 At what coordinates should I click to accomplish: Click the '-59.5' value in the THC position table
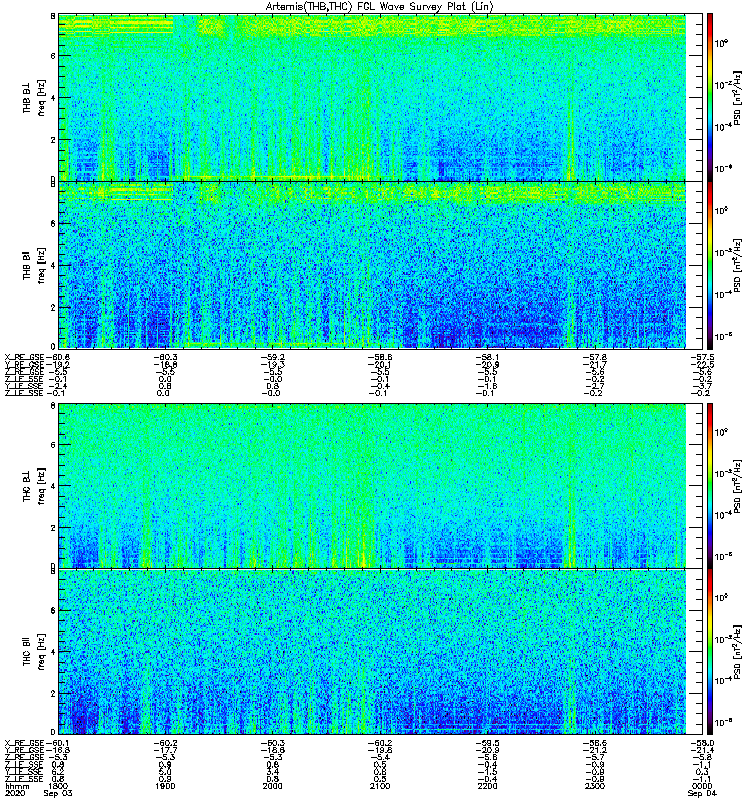[x=487, y=743]
